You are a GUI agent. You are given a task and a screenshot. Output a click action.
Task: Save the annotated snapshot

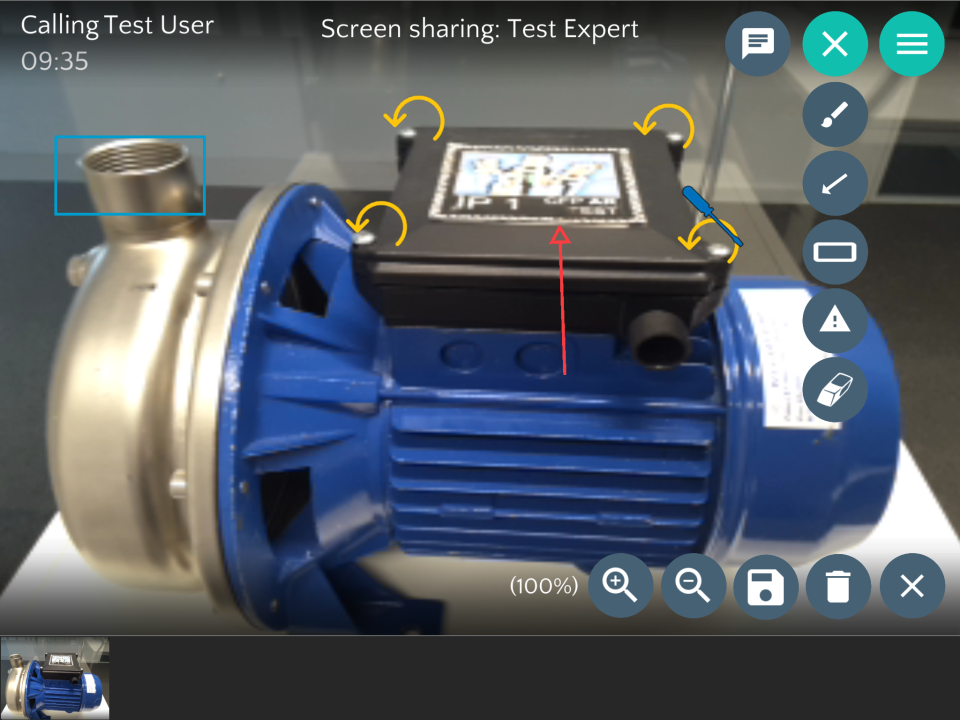click(766, 586)
